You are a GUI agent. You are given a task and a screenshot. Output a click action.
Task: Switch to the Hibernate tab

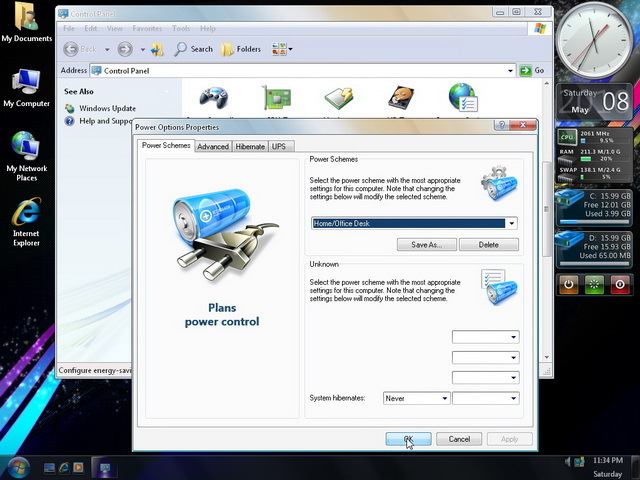point(250,147)
